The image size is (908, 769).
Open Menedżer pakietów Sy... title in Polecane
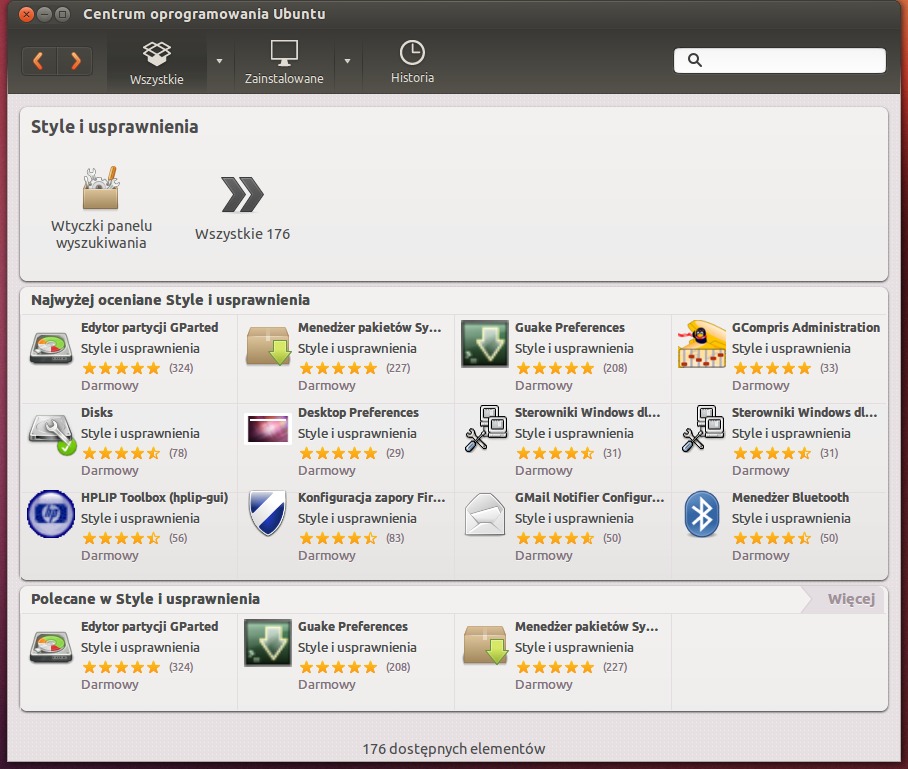coord(587,627)
